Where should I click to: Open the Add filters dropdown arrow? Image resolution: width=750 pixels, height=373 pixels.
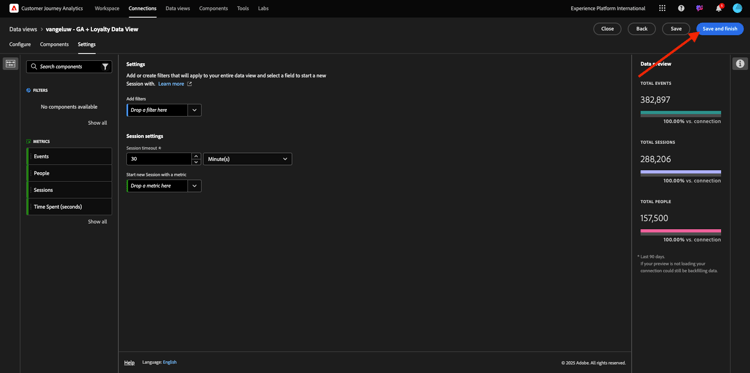point(194,110)
